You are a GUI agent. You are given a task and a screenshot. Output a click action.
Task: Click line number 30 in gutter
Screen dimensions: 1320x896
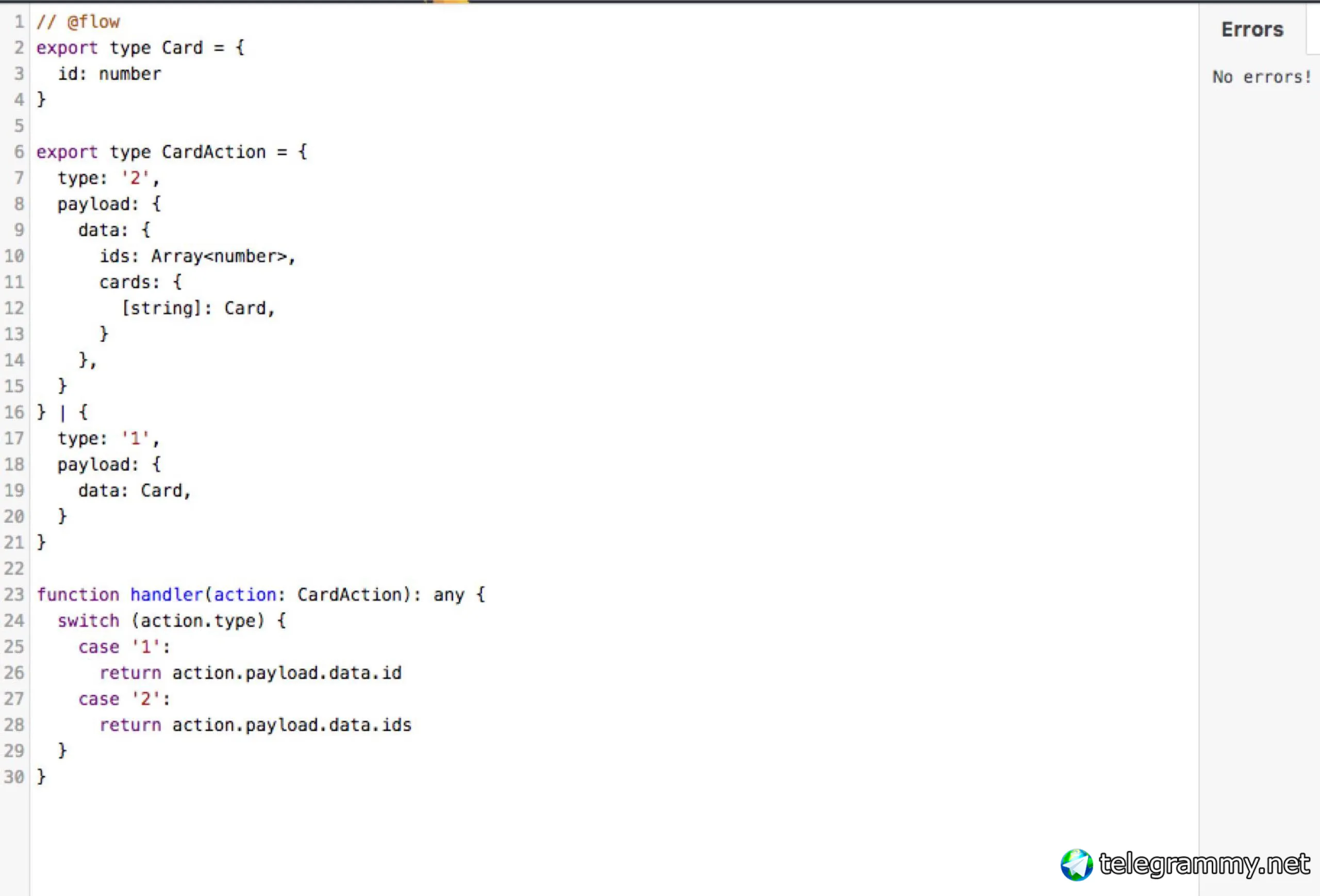(15, 777)
